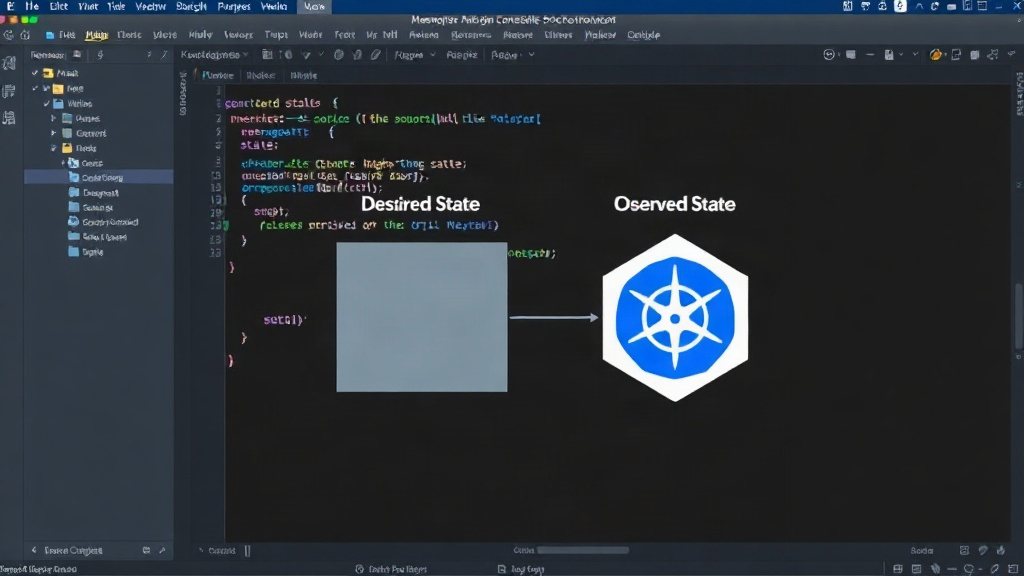Open the last item in the second menu row
The height and width of the screenshot is (576, 1024).
pos(643,35)
